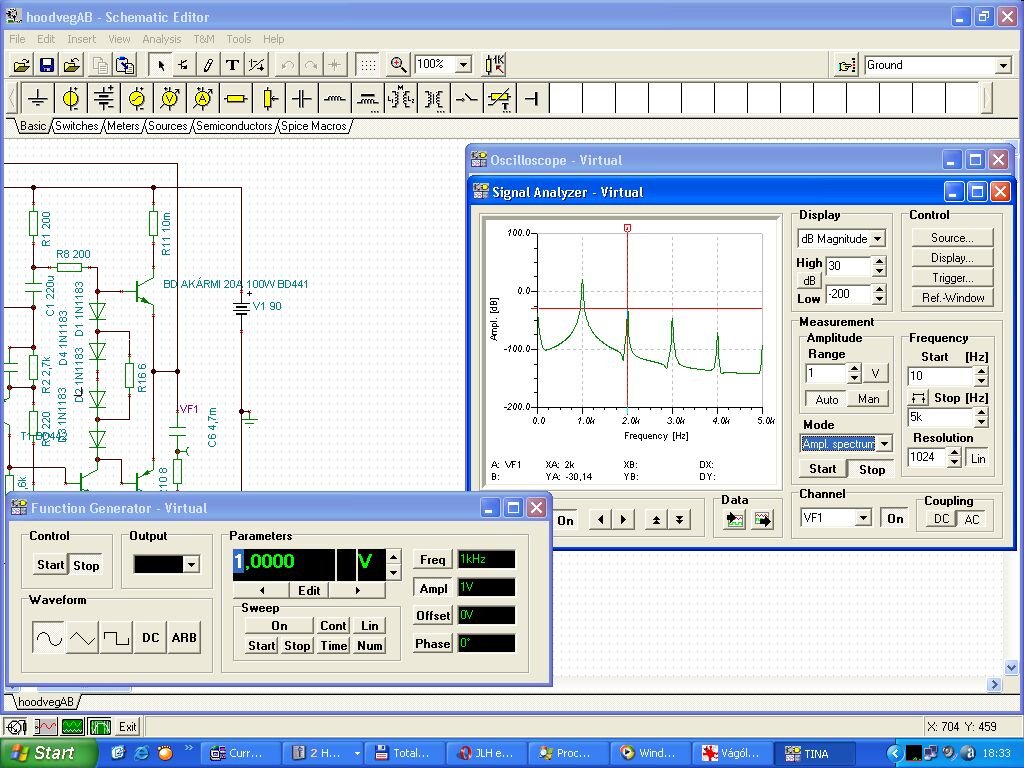Insert a resistor from the component toolbar
1024x768 pixels.
236,98
